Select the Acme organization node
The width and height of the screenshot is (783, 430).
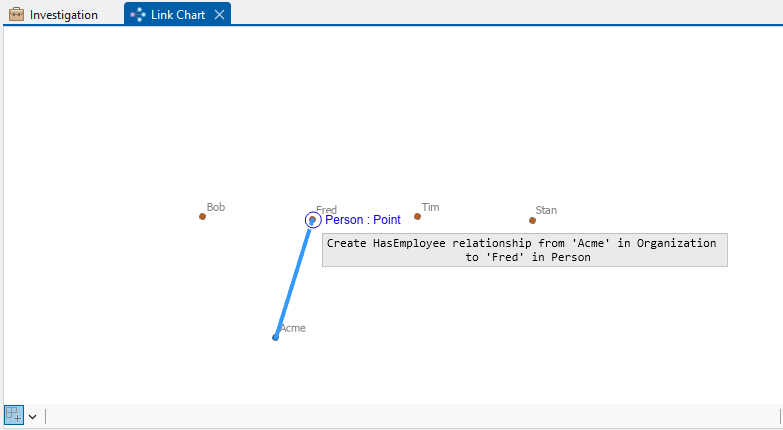pyautogui.click(x=275, y=338)
